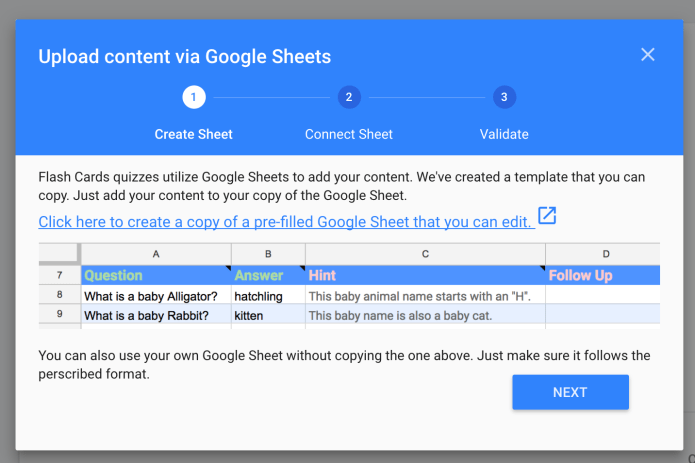Jump to the Validate step label
Screen dimensions: 695x463
coord(504,134)
